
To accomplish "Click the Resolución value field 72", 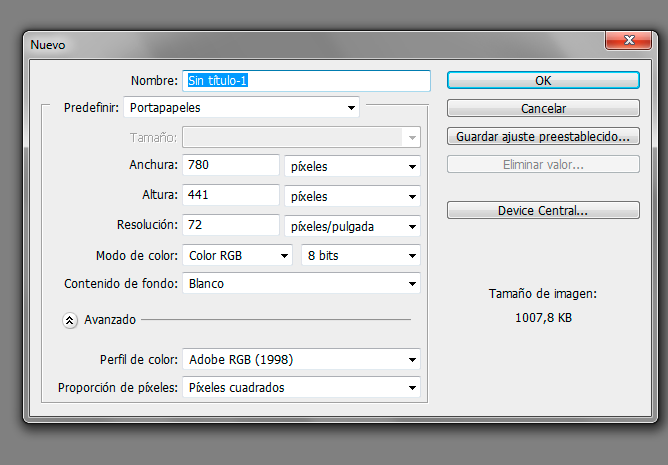I will 231,225.
